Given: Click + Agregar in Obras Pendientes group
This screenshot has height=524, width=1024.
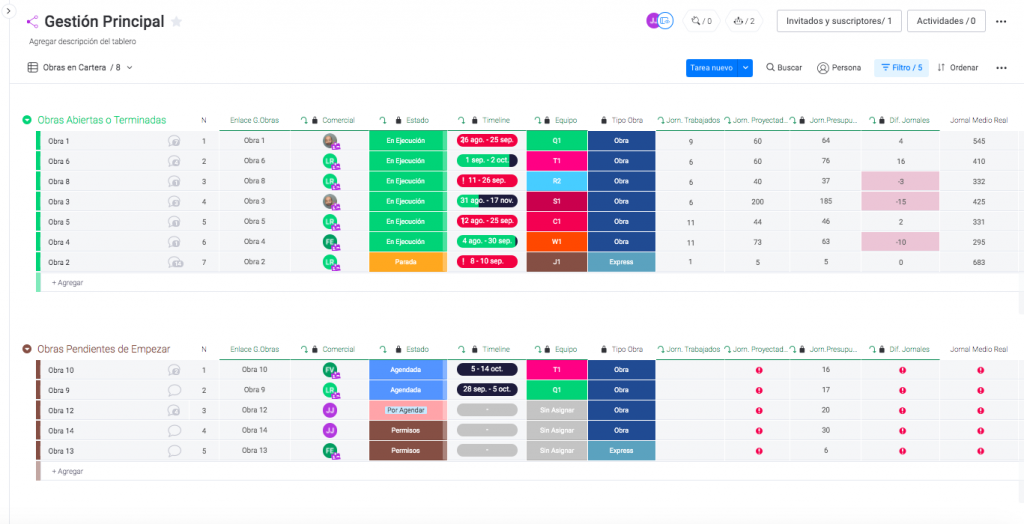Looking at the screenshot, I should [x=68, y=471].
